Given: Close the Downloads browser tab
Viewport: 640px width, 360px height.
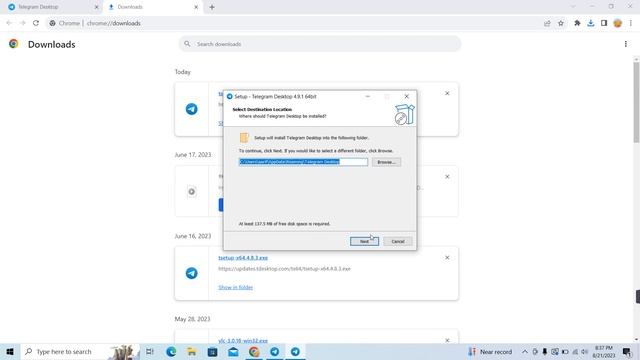Looking at the screenshot, I should (x=196, y=7).
